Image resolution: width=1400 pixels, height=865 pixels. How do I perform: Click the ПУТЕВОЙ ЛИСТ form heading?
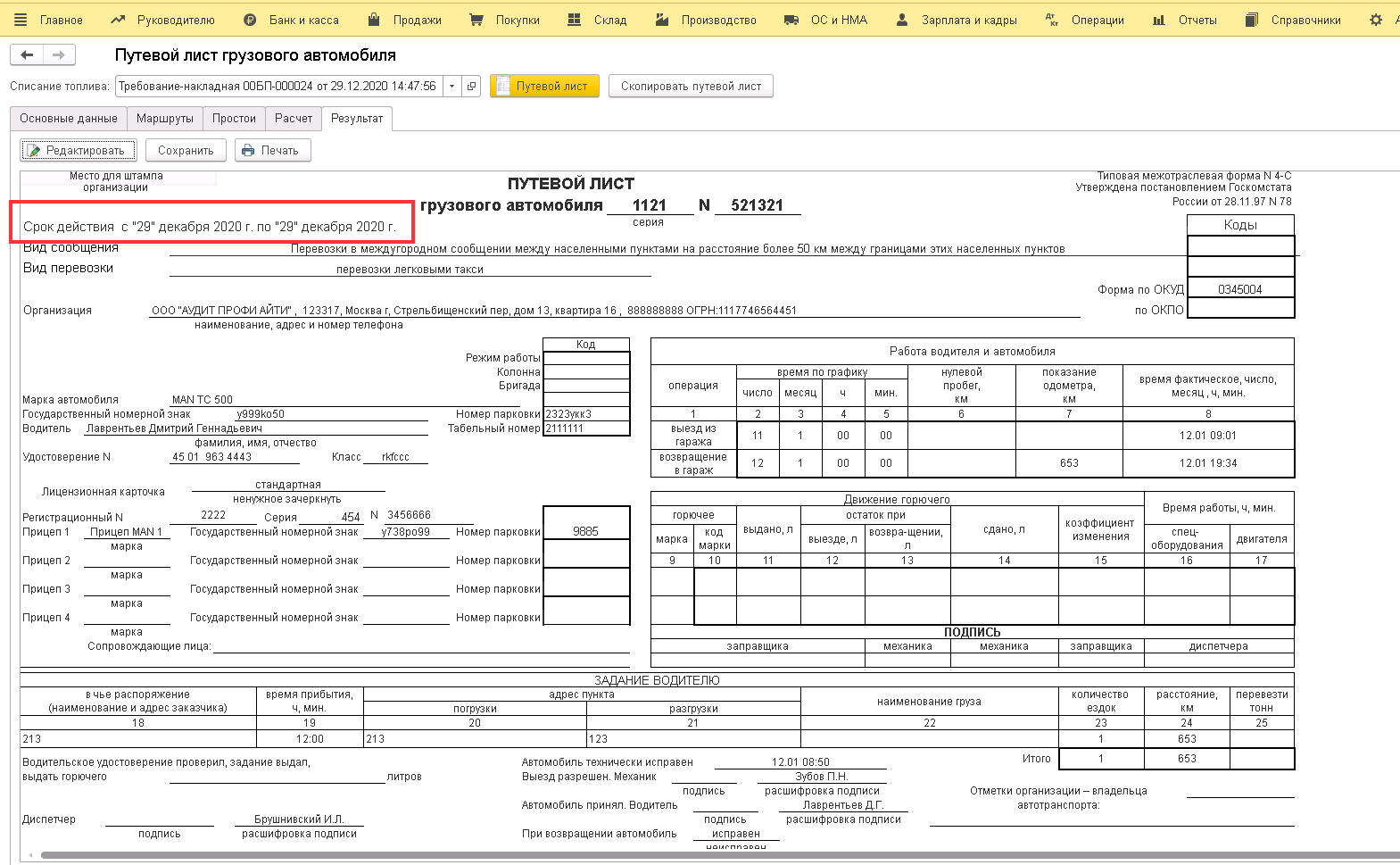(x=571, y=184)
